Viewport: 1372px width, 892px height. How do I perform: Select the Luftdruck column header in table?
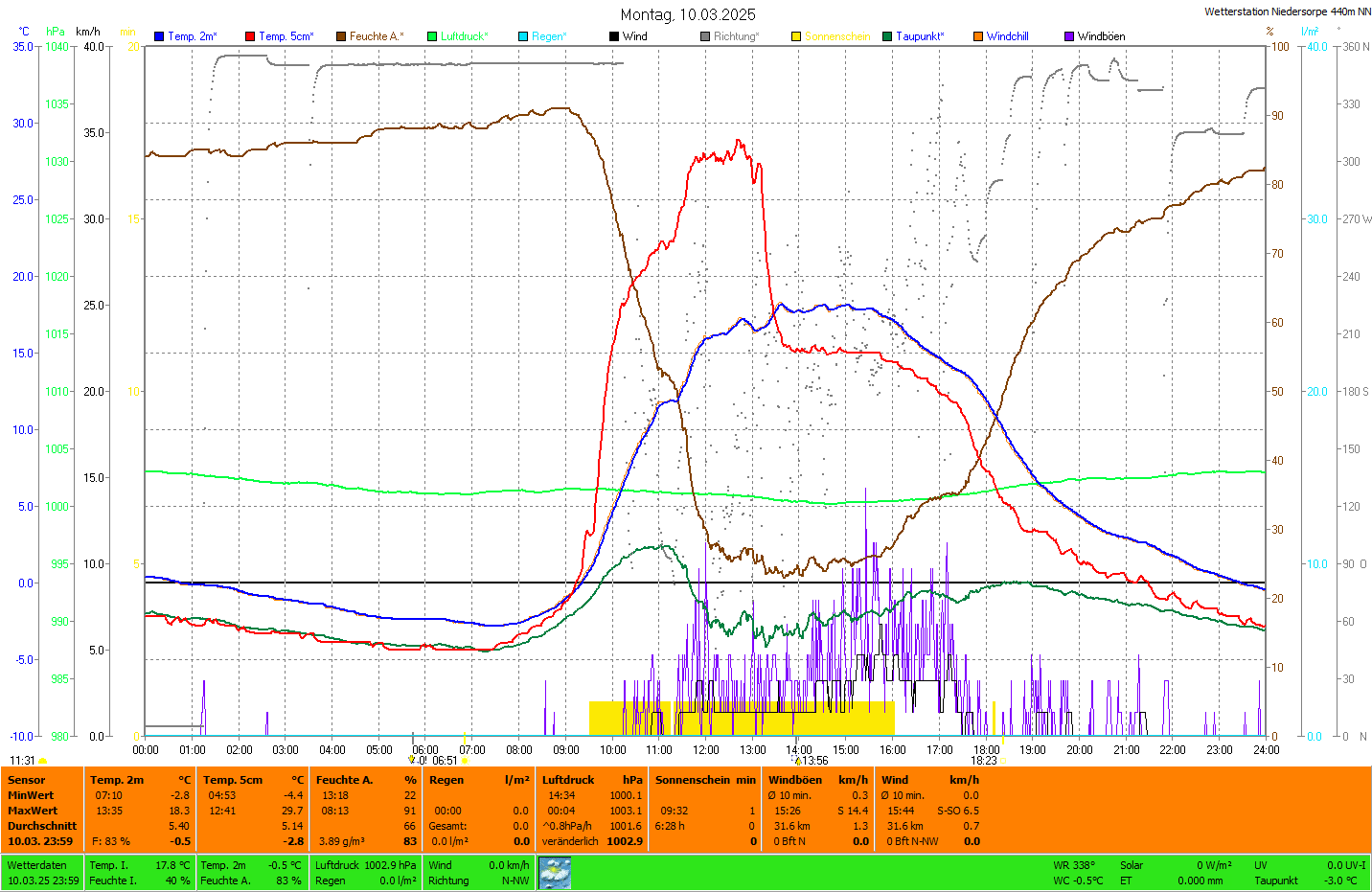568,780
